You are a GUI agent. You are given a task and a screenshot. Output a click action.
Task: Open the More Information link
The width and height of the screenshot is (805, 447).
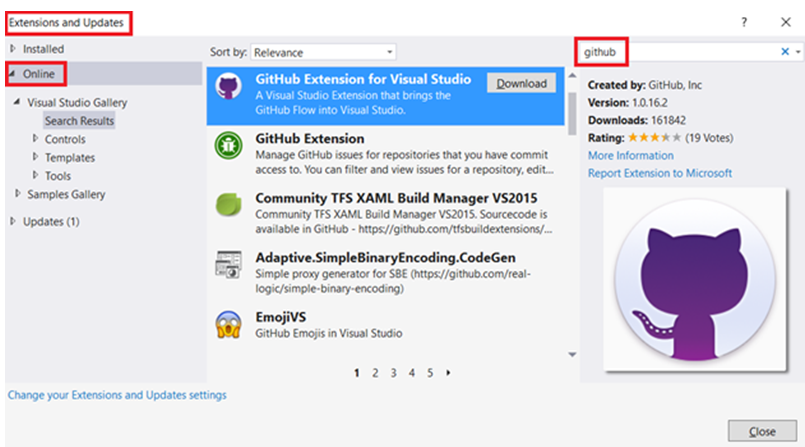click(630, 156)
